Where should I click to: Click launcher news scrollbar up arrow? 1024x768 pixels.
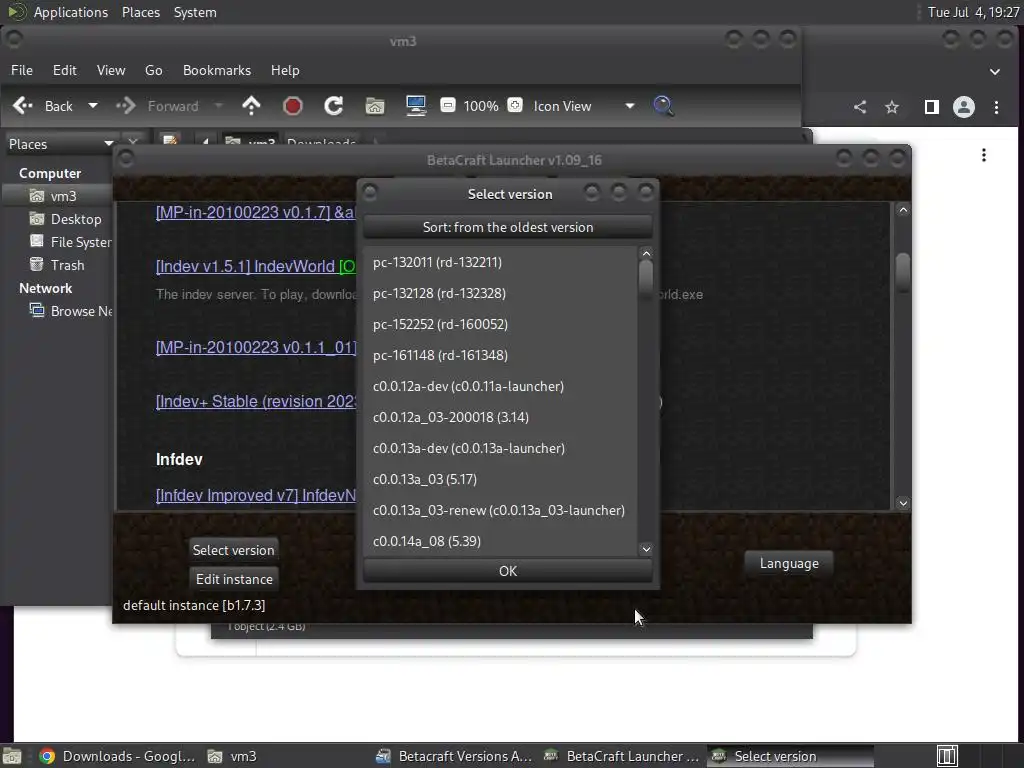coord(903,210)
